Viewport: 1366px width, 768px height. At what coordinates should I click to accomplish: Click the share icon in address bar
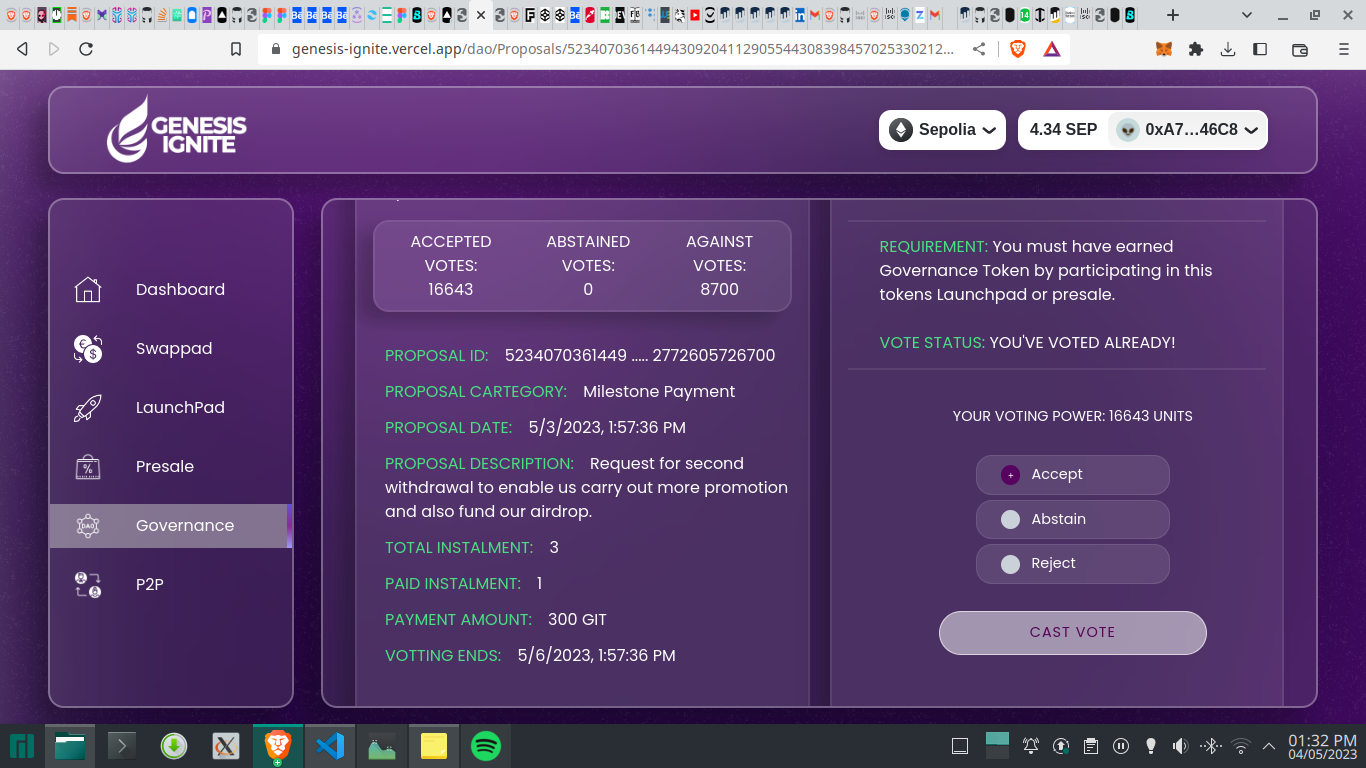979,49
